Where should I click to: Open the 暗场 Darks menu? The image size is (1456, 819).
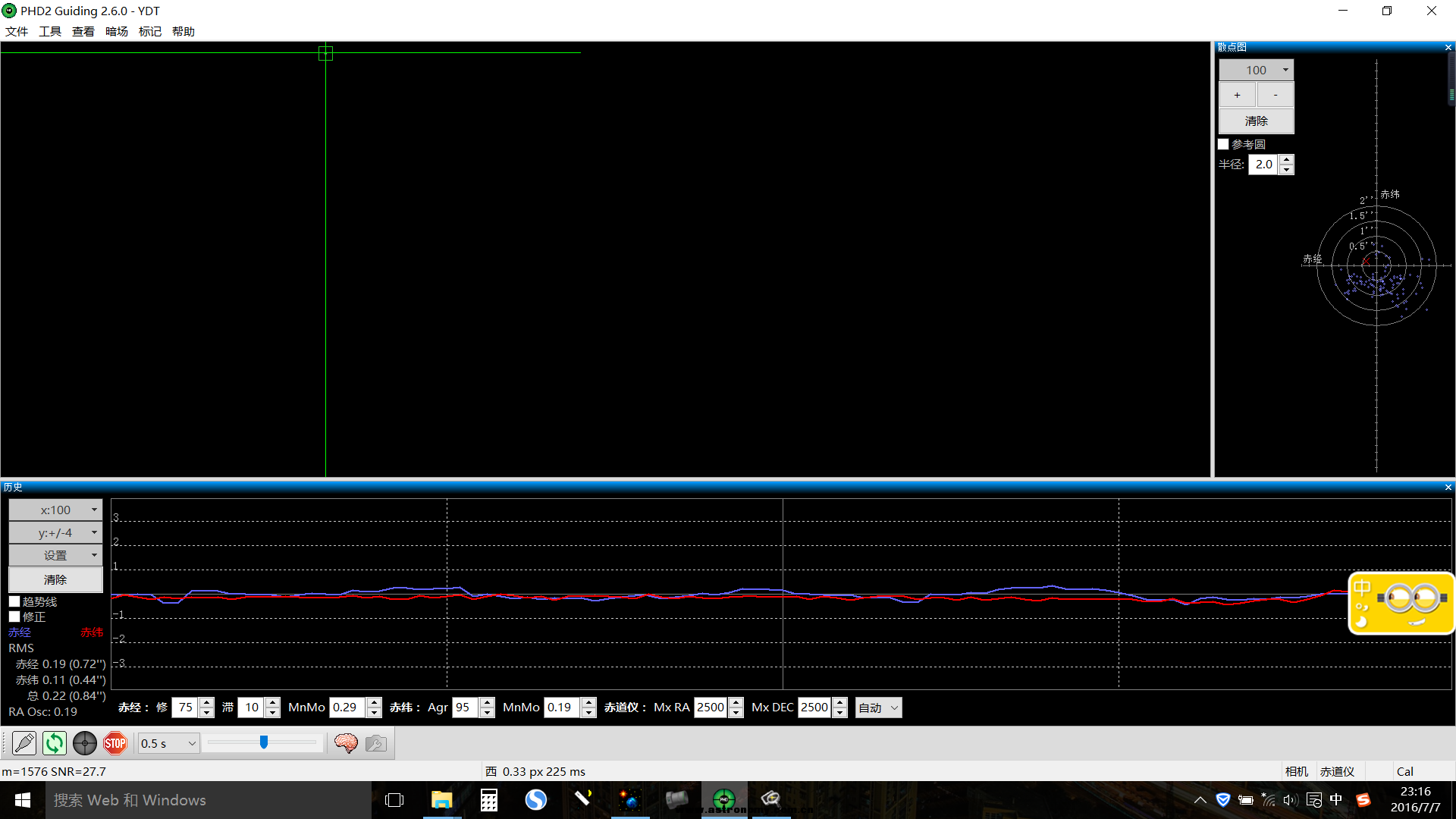(117, 31)
